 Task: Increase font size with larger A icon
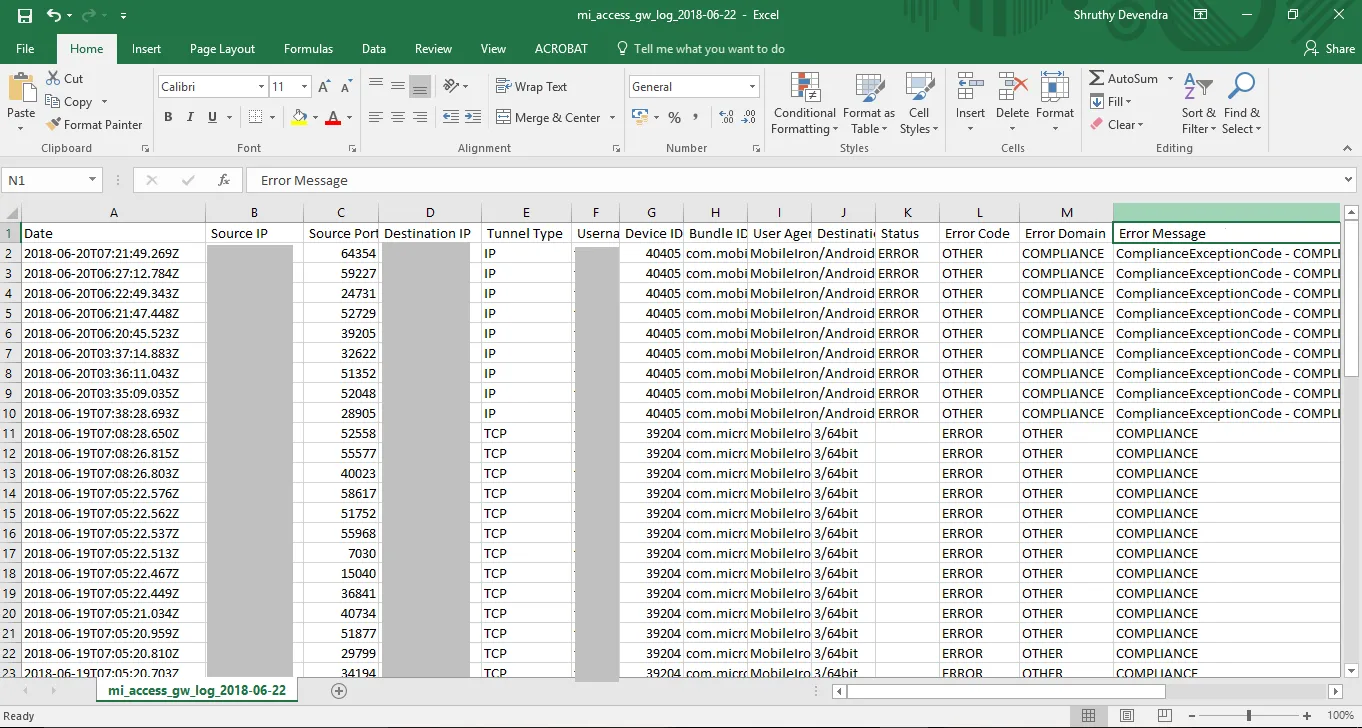(324, 87)
